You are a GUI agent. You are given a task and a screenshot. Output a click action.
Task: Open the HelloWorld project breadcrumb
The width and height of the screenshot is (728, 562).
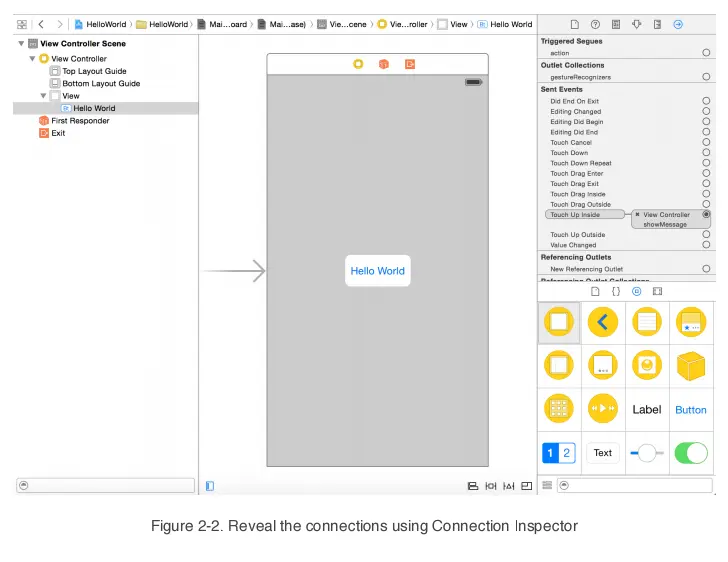[100, 24]
